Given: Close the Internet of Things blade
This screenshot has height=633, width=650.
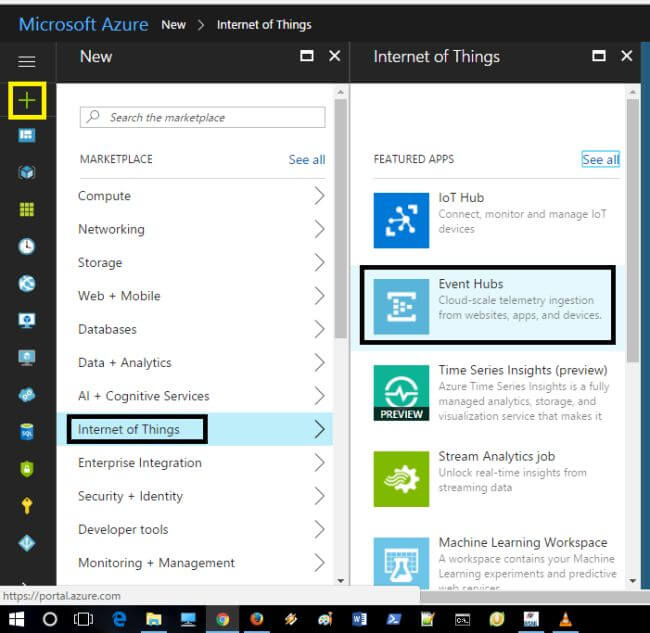Looking at the screenshot, I should pos(626,56).
